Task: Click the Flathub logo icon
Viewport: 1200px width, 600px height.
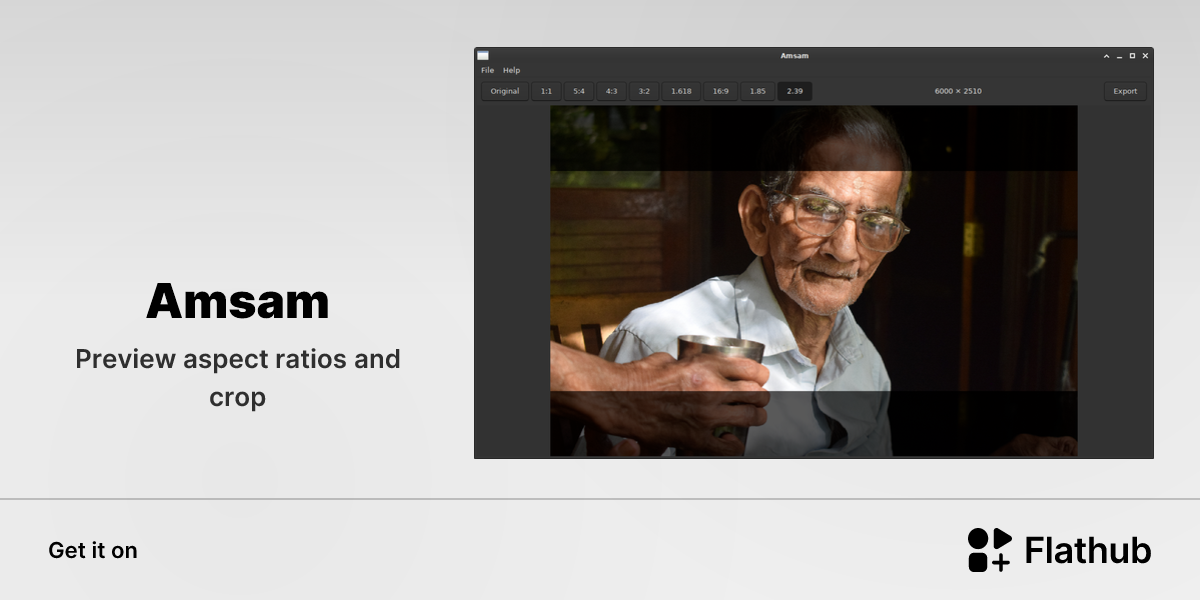Action: [990, 550]
